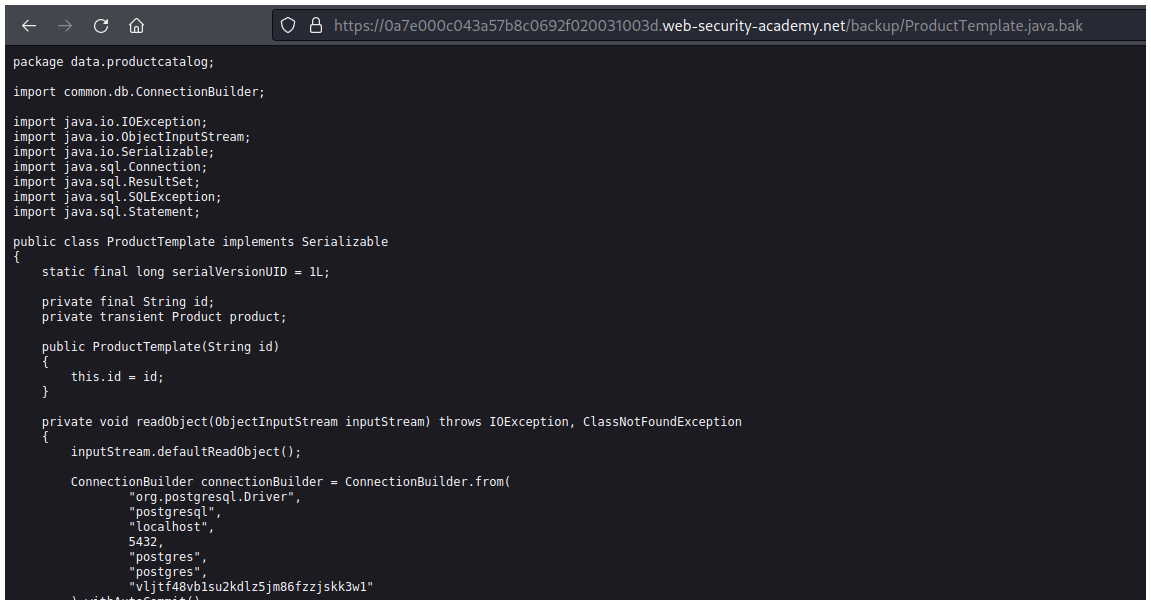This screenshot has width=1151, height=605.
Task: Click the transient Product product field line
Action: click(164, 317)
